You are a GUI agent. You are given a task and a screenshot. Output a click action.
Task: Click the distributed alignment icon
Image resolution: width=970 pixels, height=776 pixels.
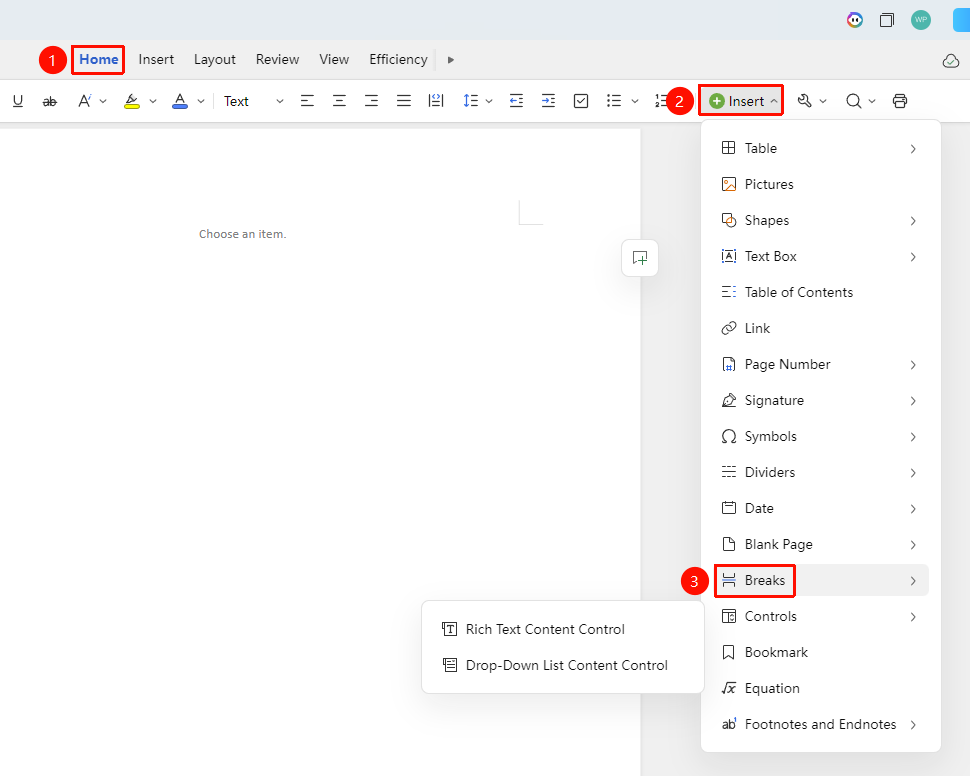click(436, 101)
